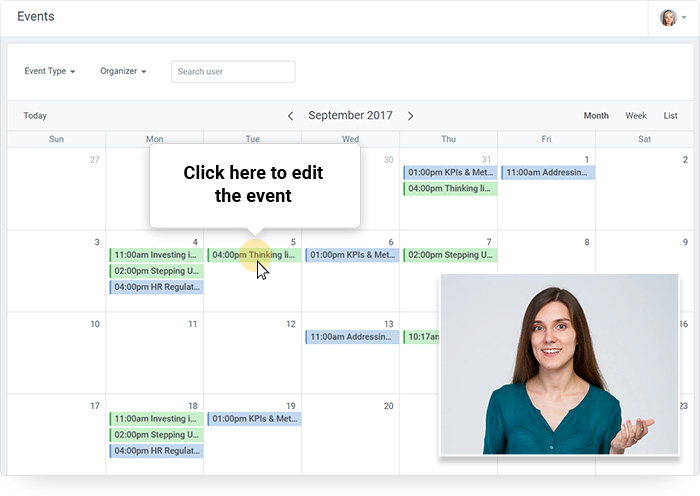700x496 pixels.
Task: Open the user avatar menu
Action: click(x=673, y=18)
